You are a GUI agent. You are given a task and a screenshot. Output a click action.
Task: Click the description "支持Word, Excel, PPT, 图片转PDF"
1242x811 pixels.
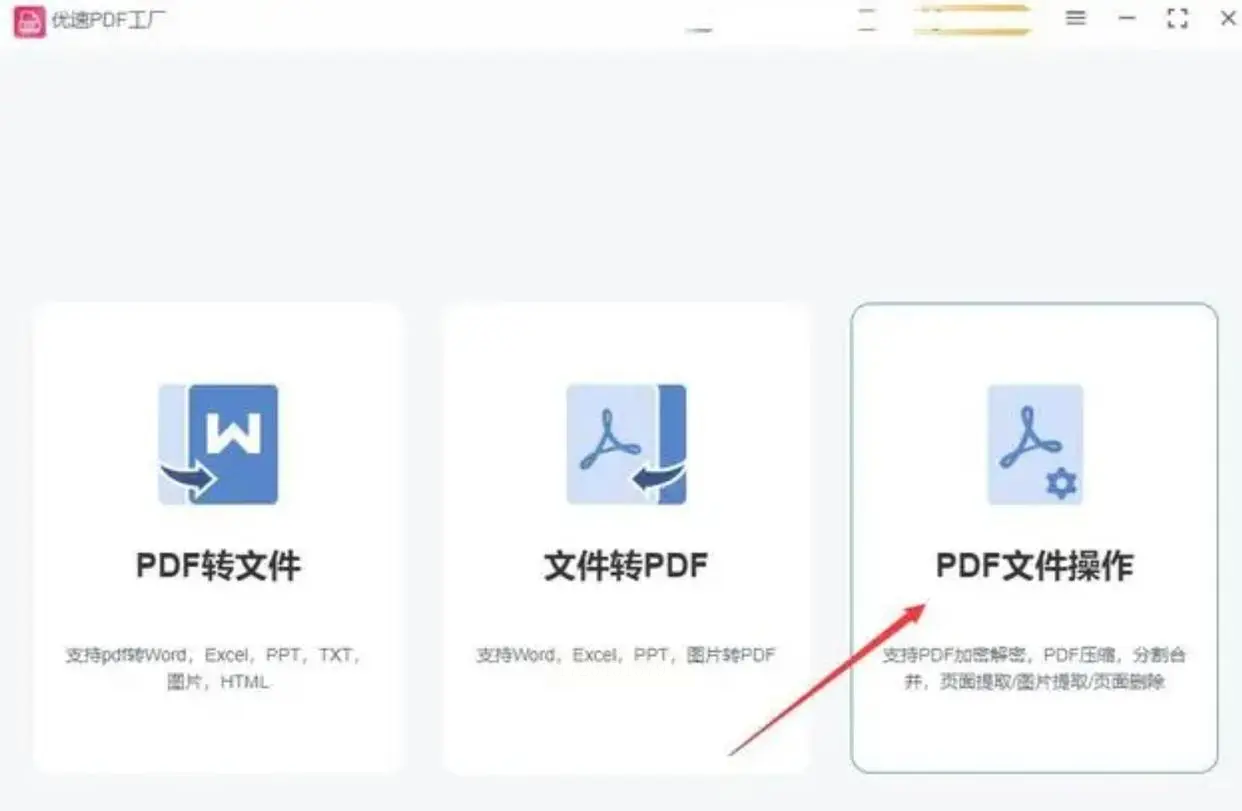(x=626, y=656)
